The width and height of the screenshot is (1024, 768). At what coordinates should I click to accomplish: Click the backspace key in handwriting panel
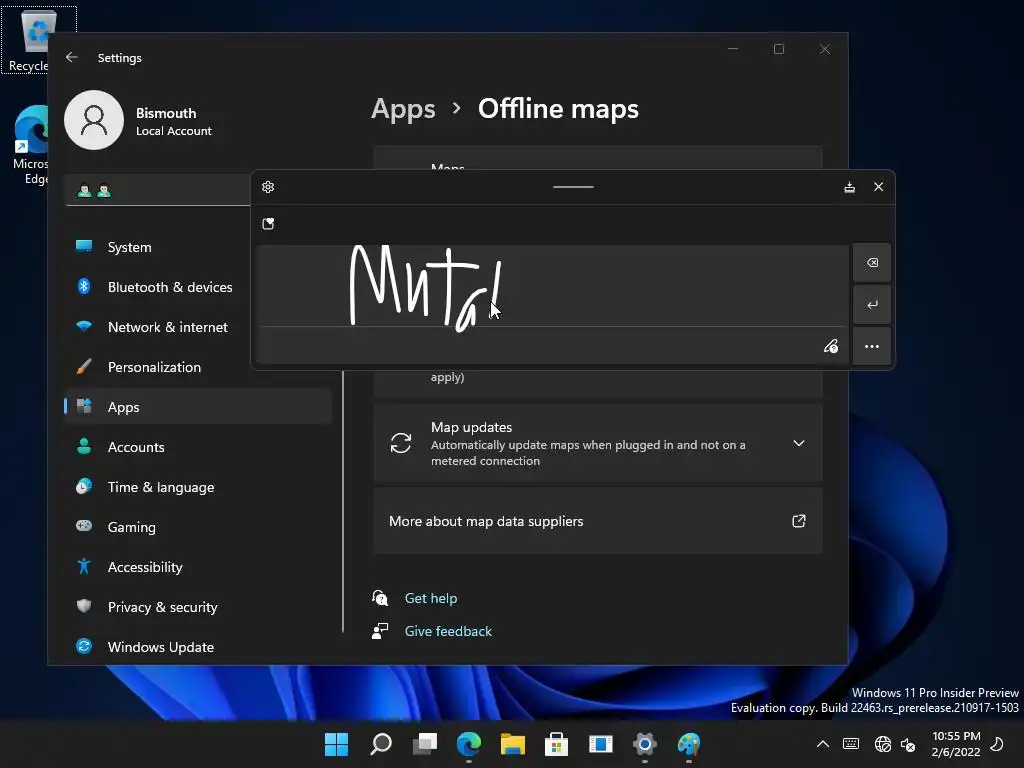(x=872, y=263)
